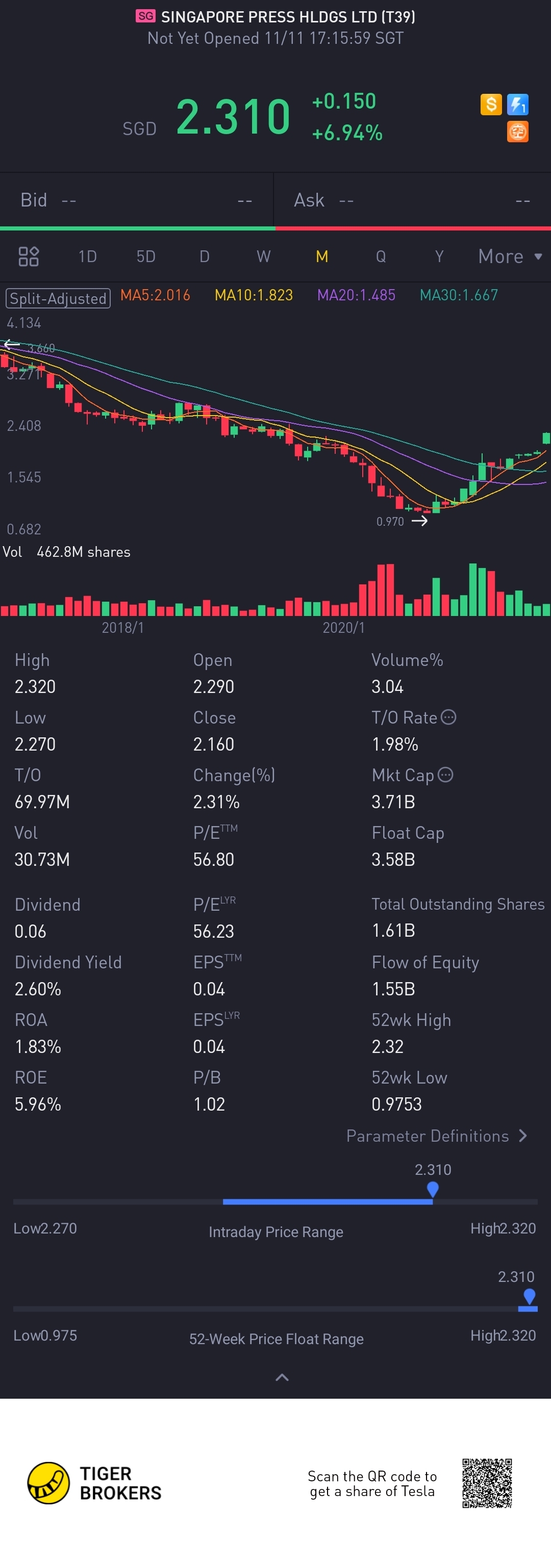Tap the price change +6.94% text
This screenshot has height=1568, width=551.
point(347,132)
